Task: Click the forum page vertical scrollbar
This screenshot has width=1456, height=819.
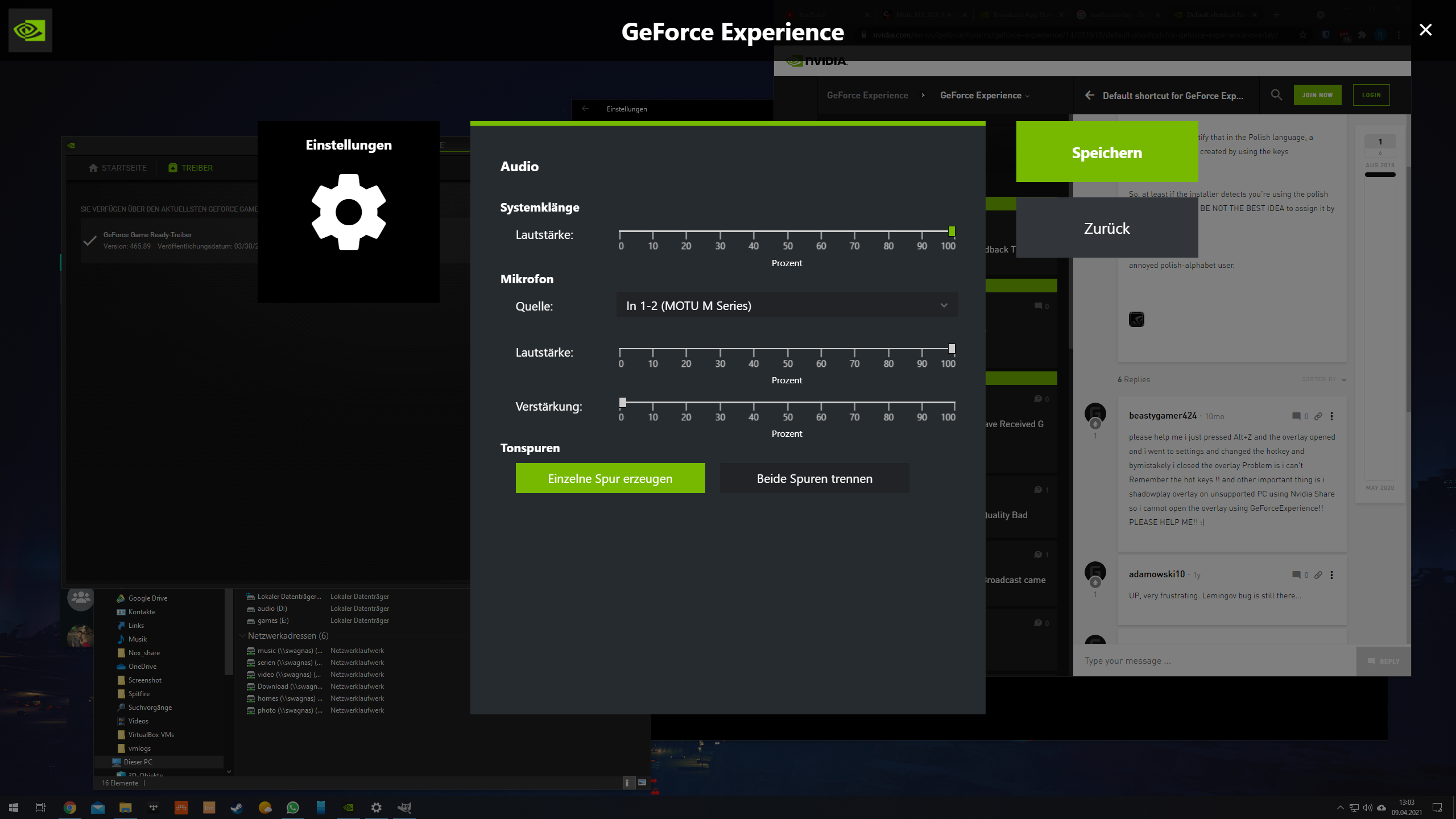Action: [1408, 290]
